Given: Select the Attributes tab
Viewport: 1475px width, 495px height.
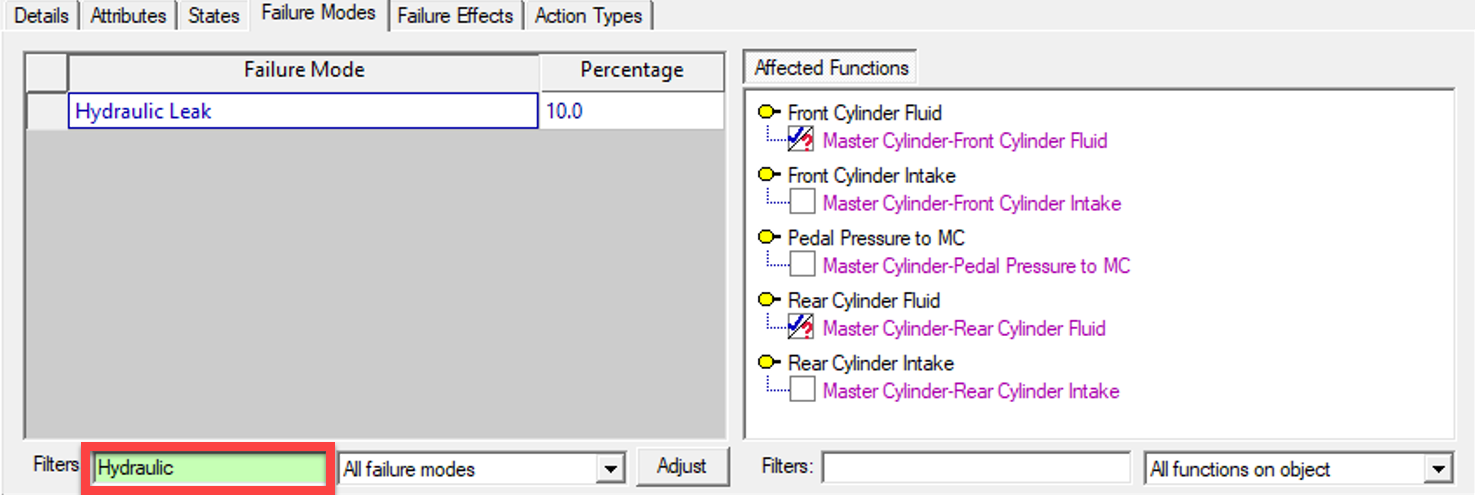Looking at the screenshot, I should (x=128, y=16).
